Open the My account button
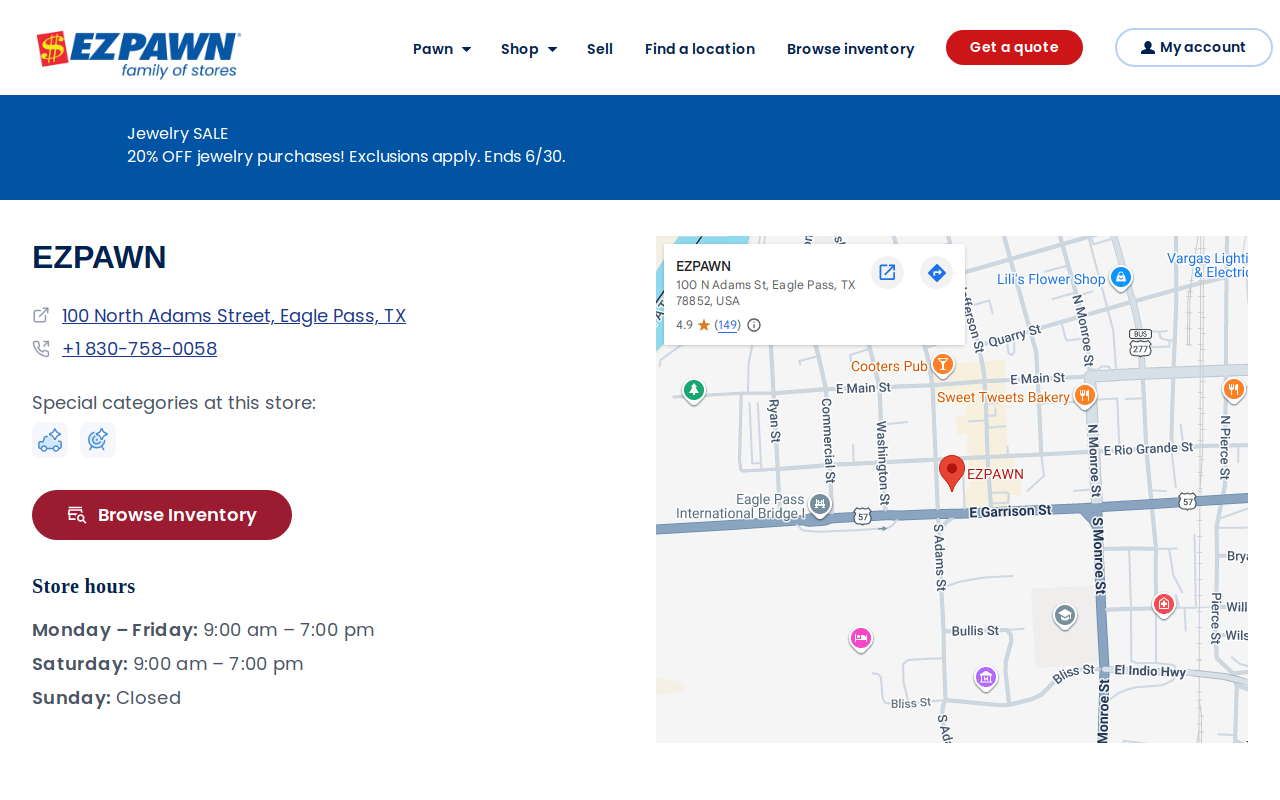 click(1194, 47)
